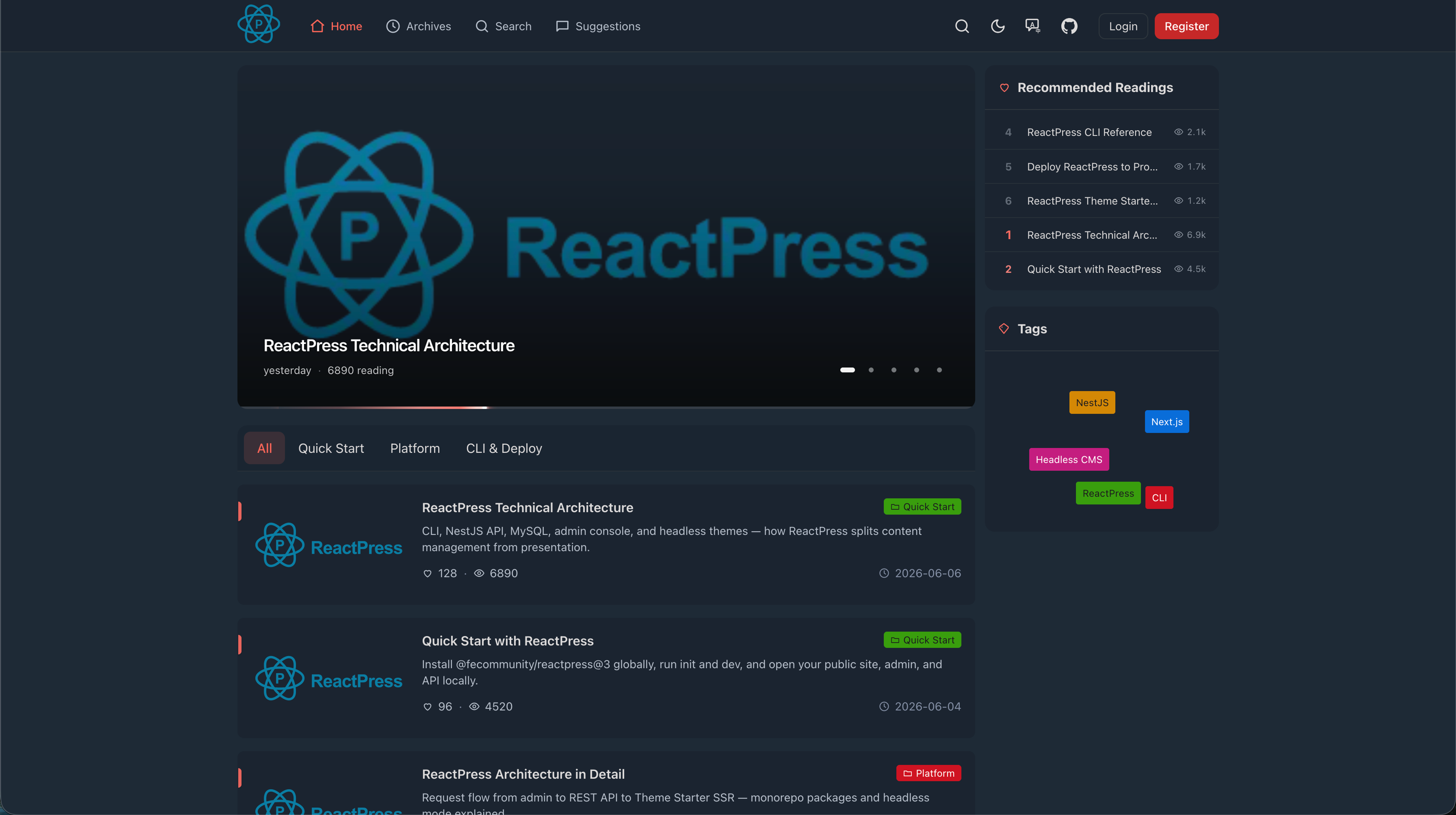Open ReactPress Technical Arc... recommended reading

coord(1101,235)
